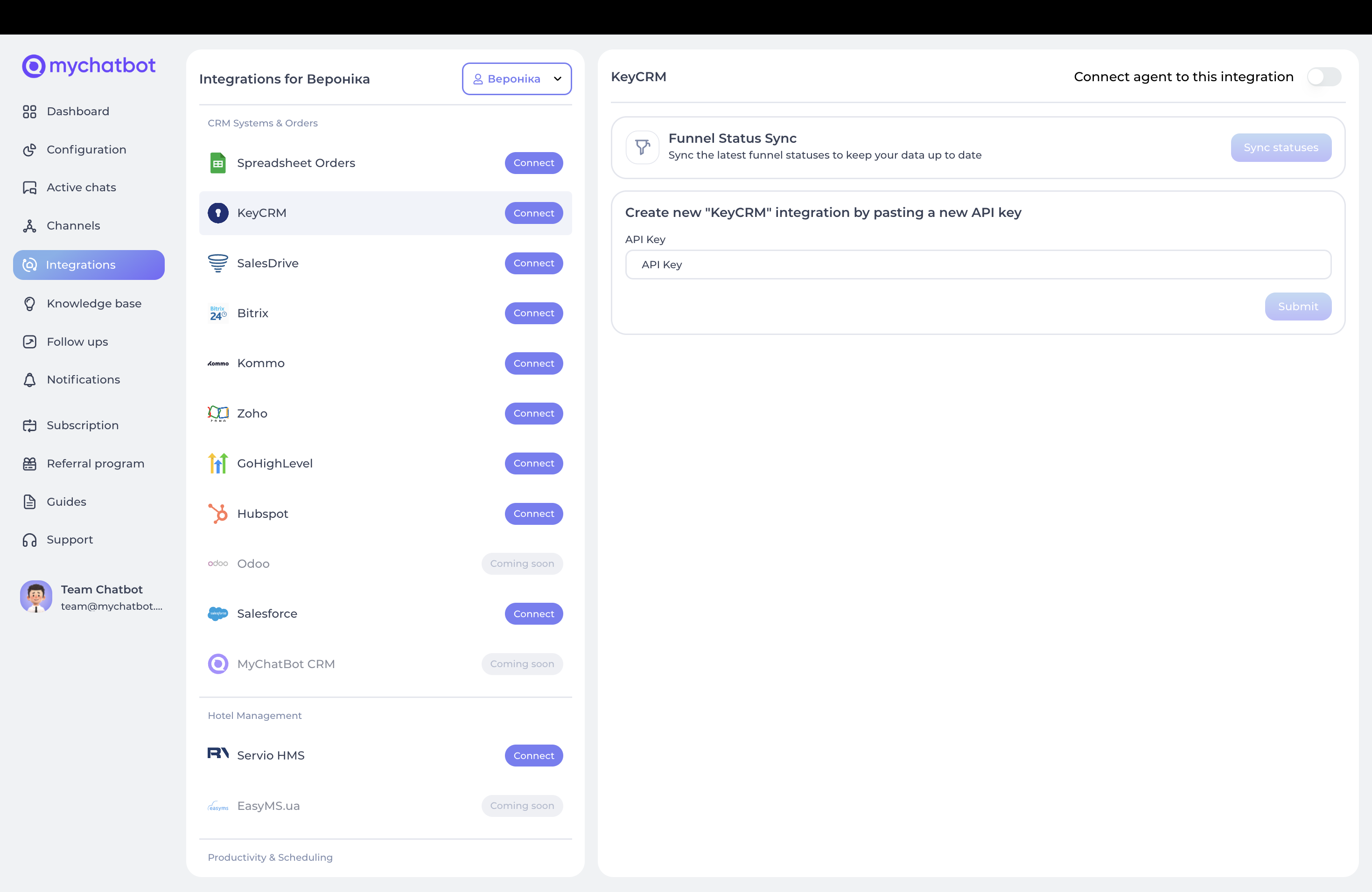The image size is (1372, 892).
Task: Focus the API Key input field
Action: pyautogui.click(x=978, y=265)
